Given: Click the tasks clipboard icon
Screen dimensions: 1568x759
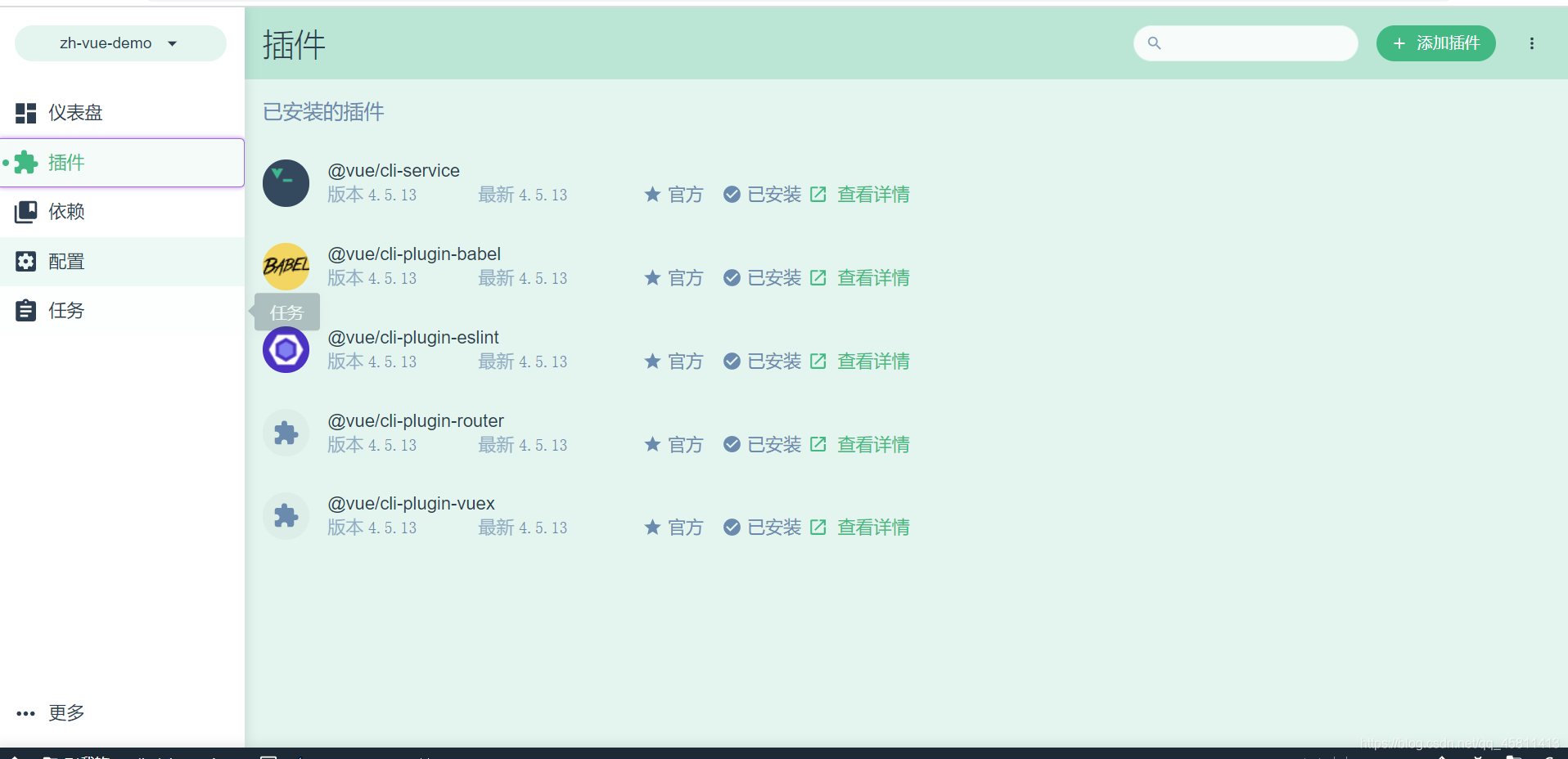Looking at the screenshot, I should click(x=26, y=311).
